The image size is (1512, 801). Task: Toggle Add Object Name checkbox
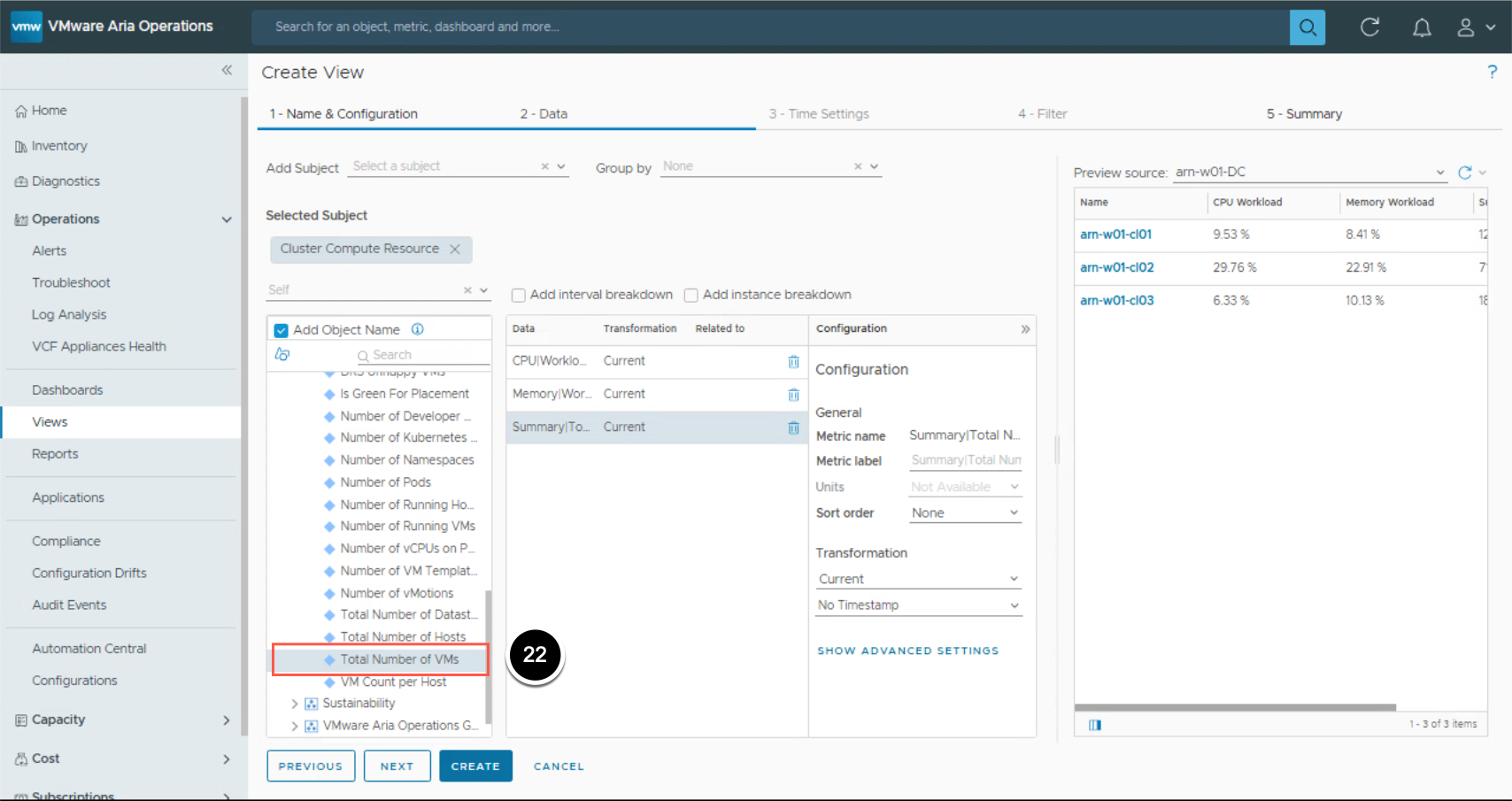point(282,330)
